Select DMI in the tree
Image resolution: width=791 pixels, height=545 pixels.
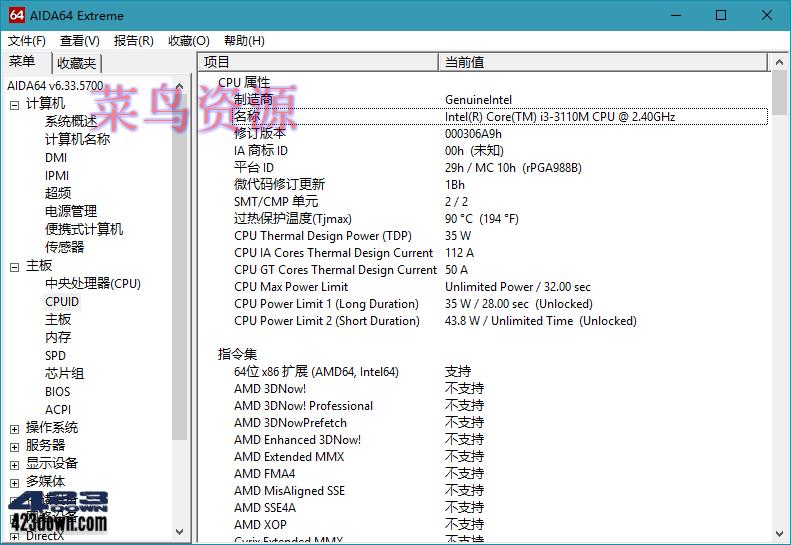55,157
